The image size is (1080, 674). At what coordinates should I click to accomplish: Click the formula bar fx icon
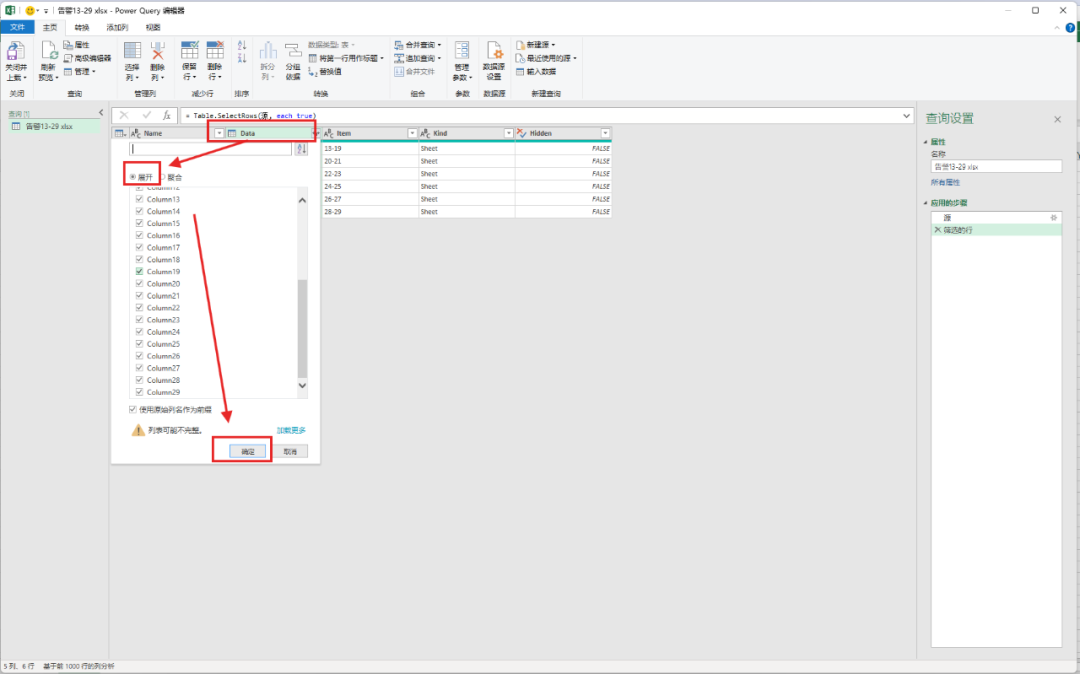[x=167, y=116]
